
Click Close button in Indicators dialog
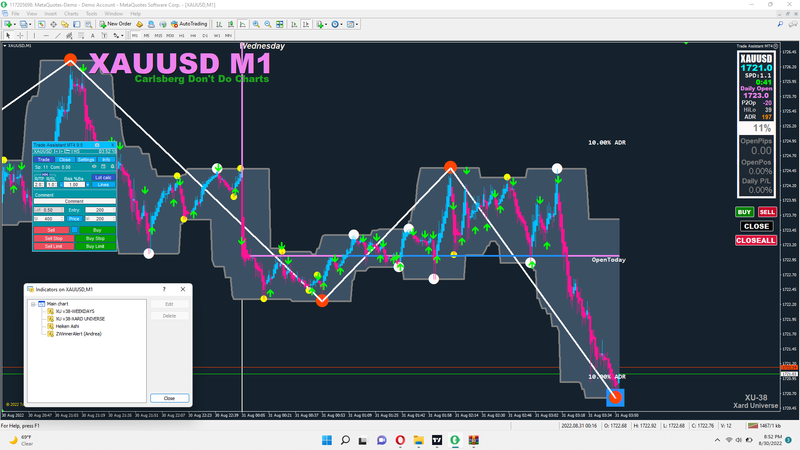[169, 398]
